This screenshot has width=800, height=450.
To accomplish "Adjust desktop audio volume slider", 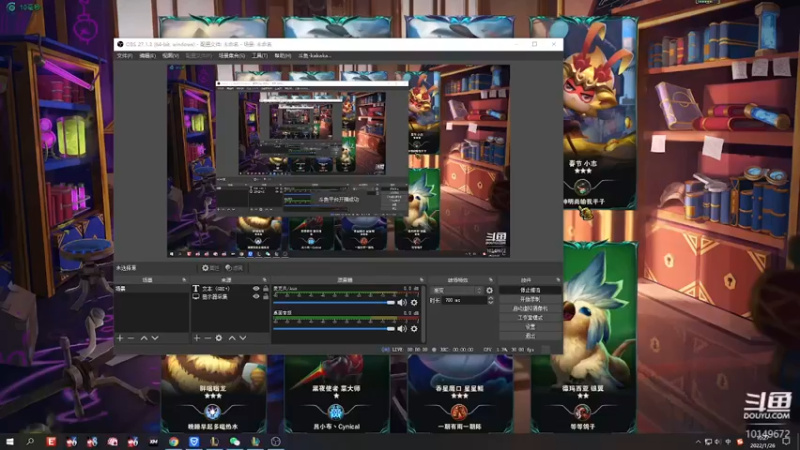I will (334, 329).
